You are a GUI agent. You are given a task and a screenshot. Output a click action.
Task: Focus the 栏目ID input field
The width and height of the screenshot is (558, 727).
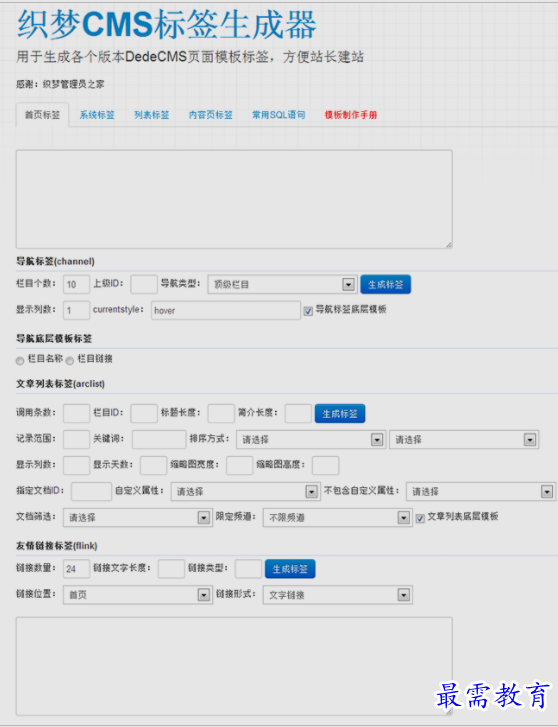click(x=144, y=413)
